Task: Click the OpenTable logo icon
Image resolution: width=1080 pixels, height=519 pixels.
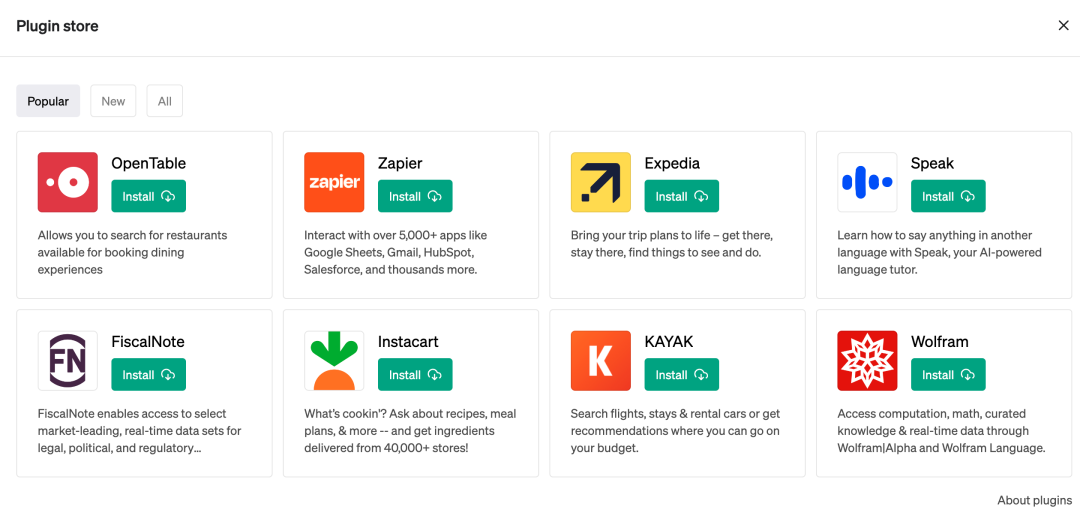Action: (68, 182)
